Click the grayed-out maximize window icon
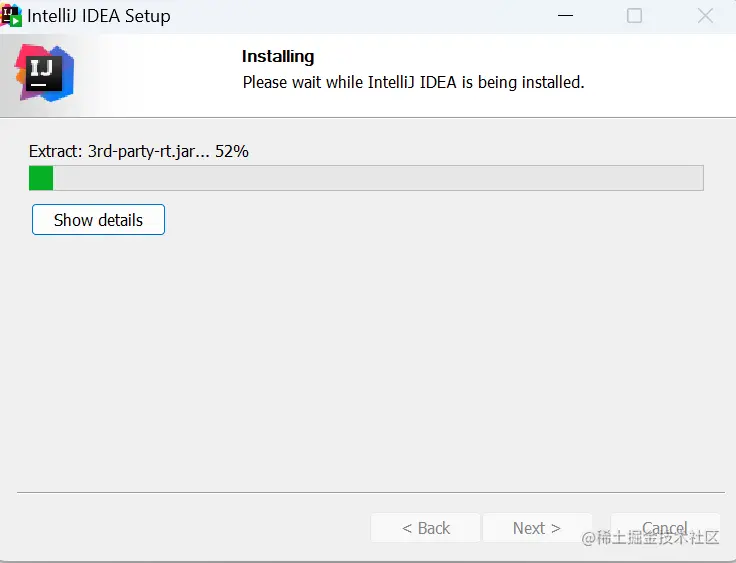 click(x=634, y=15)
